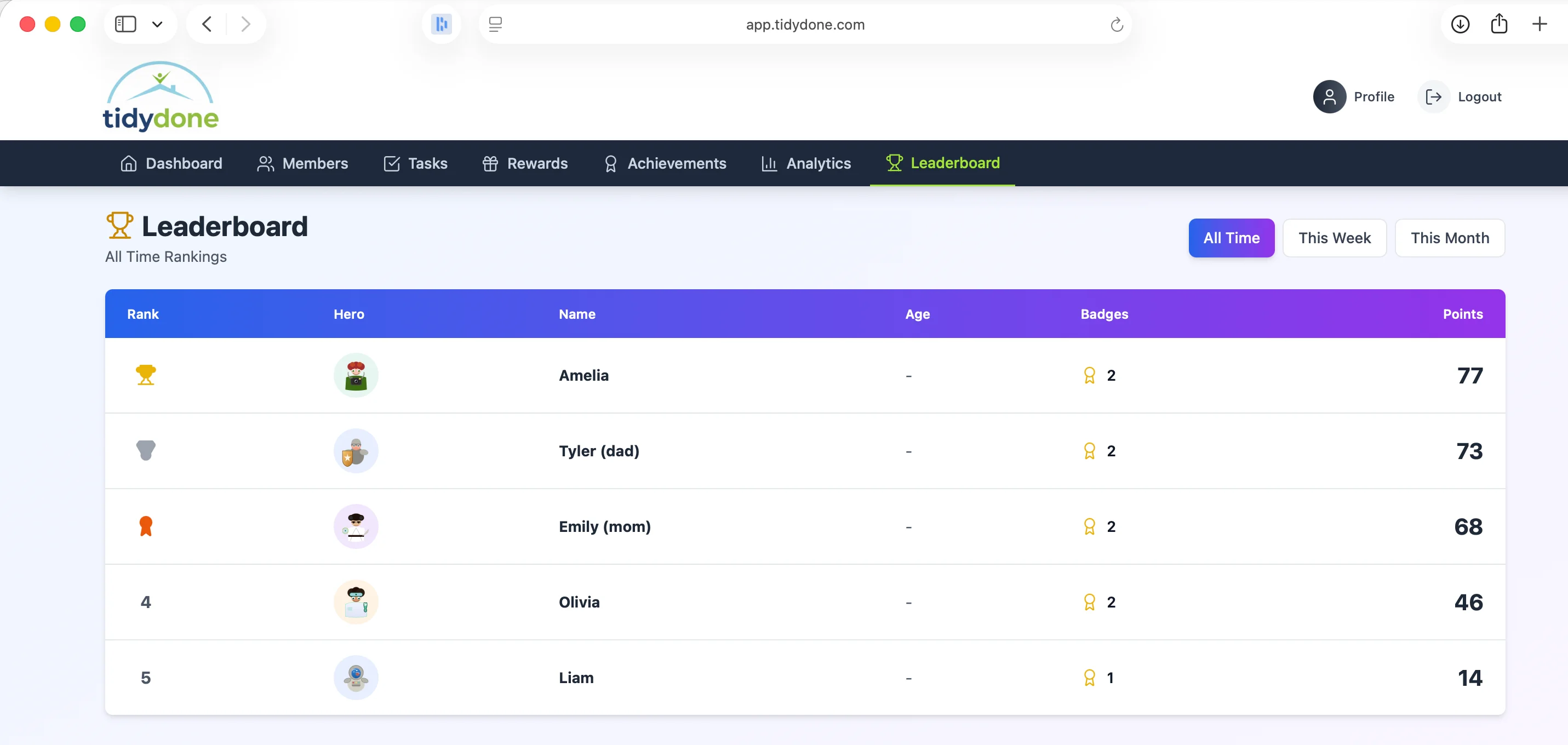Reload the page with the refresh icon
This screenshot has width=1568, height=745.
coord(1117,24)
